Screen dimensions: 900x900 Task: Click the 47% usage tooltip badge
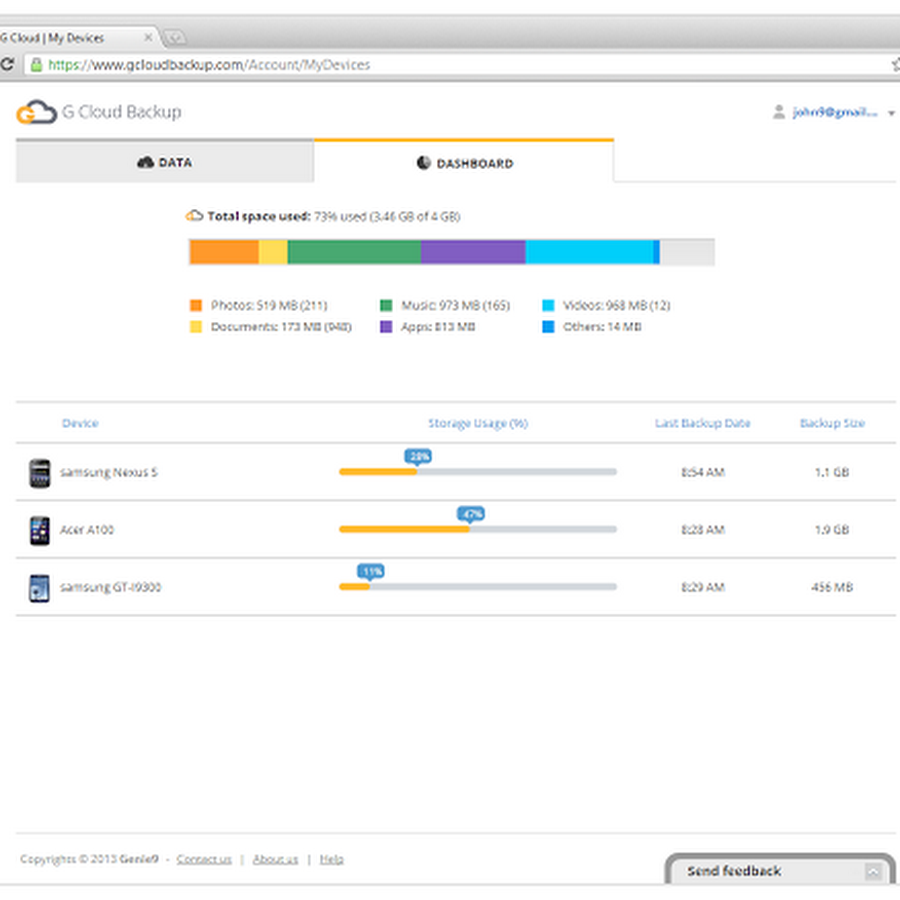point(471,514)
